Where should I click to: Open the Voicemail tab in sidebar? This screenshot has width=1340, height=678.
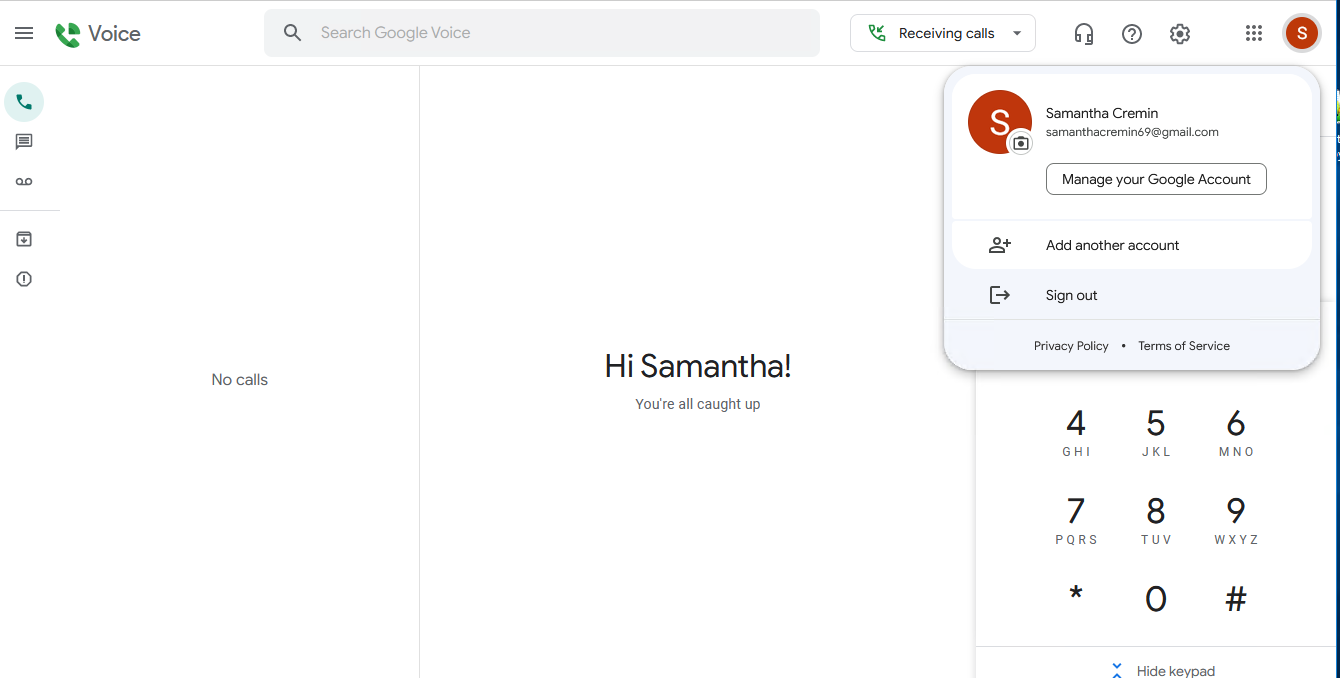[24, 182]
